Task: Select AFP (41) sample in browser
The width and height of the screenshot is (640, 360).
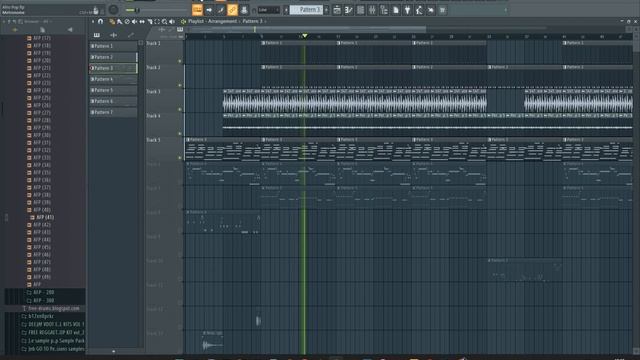Action: (x=42, y=218)
